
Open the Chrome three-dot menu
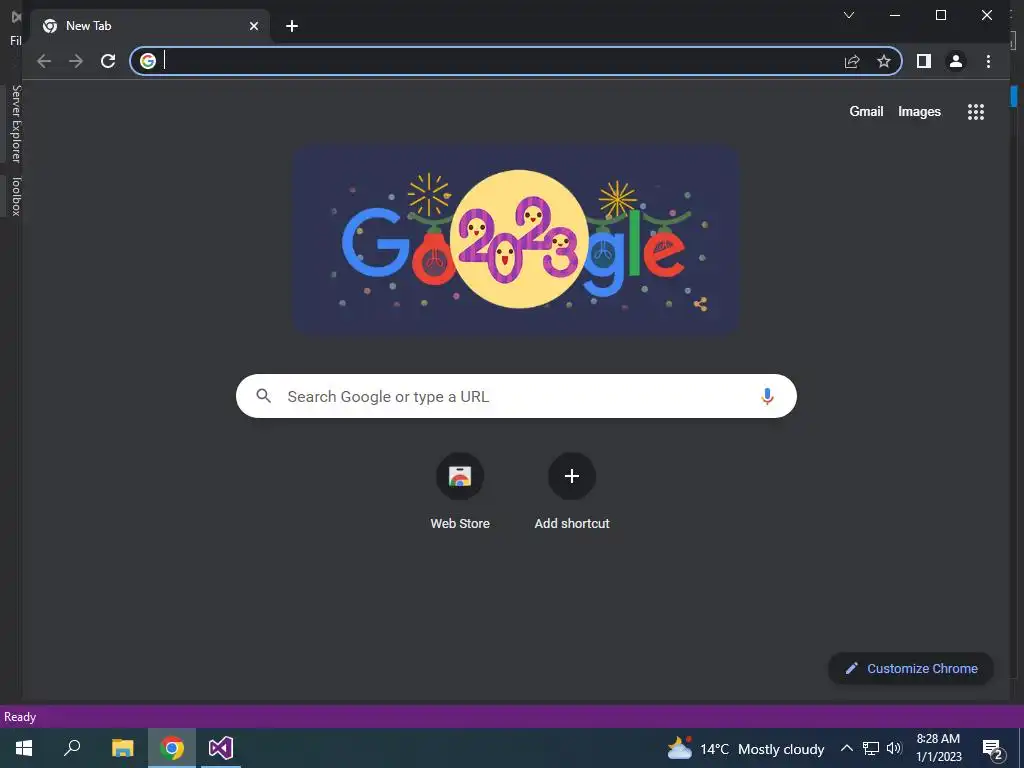(x=988, y=61)
